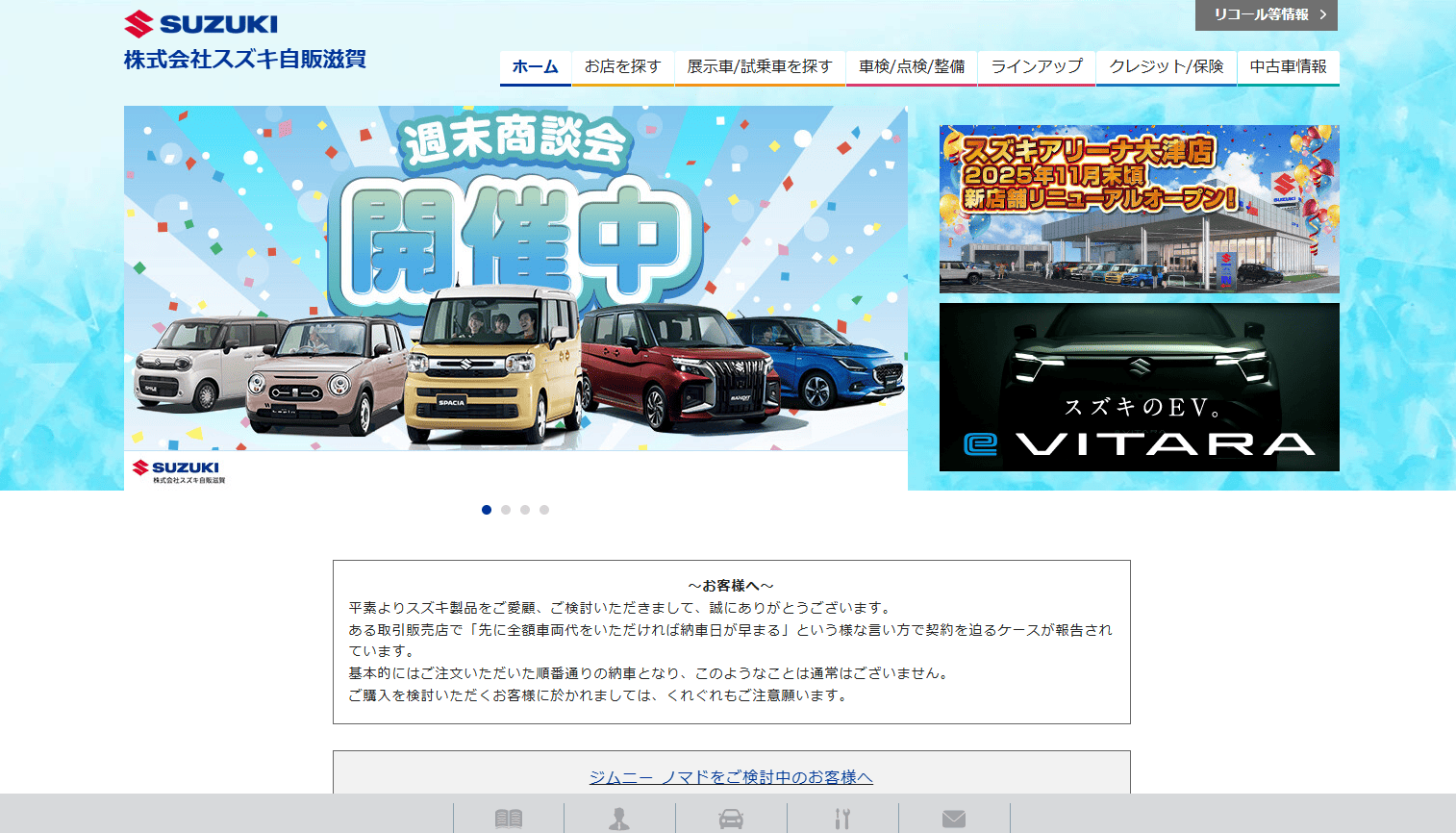The height and width of the screenshot is (833, 1456).
Task: Open the catalog book icon in bottom bar
Action: [x=509, y=819]
